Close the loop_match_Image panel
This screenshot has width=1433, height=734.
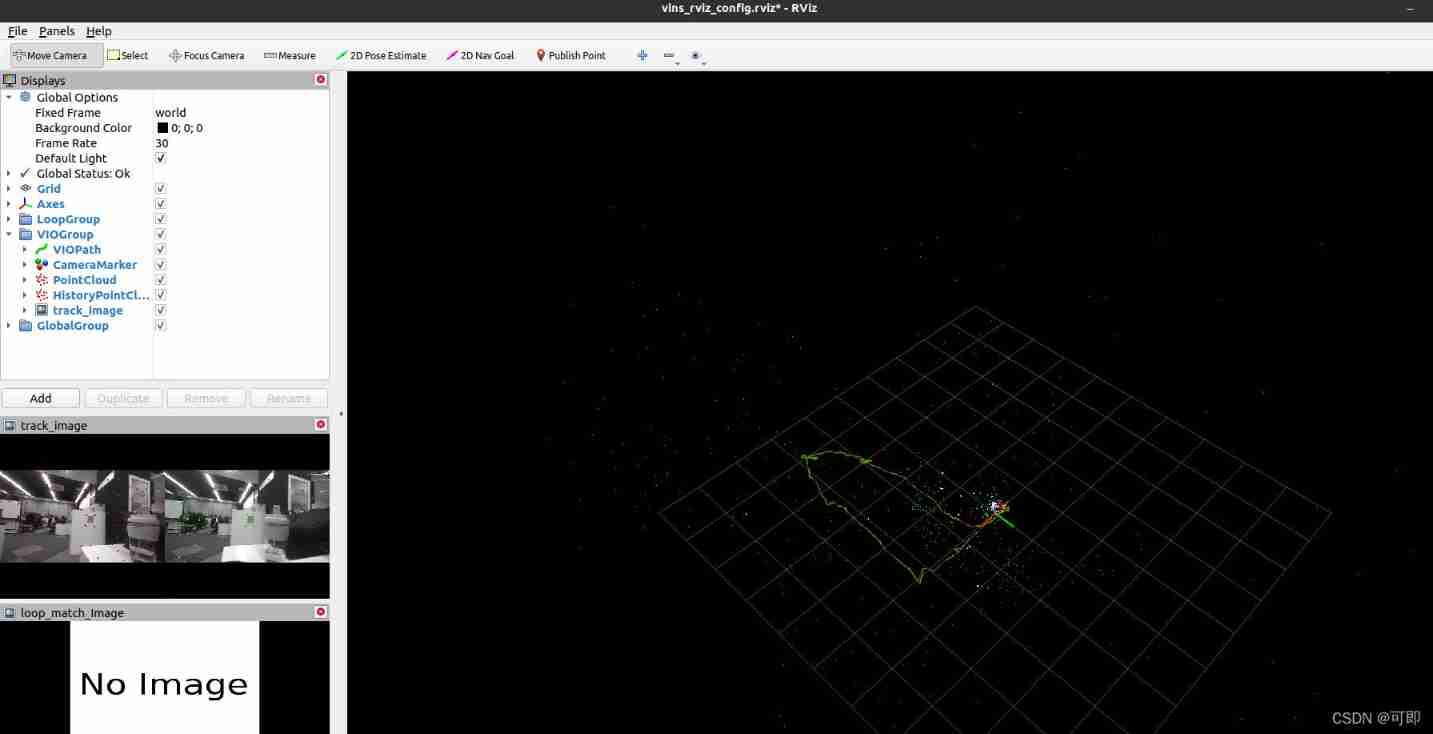pyautogui.click(x=319, y=611)
